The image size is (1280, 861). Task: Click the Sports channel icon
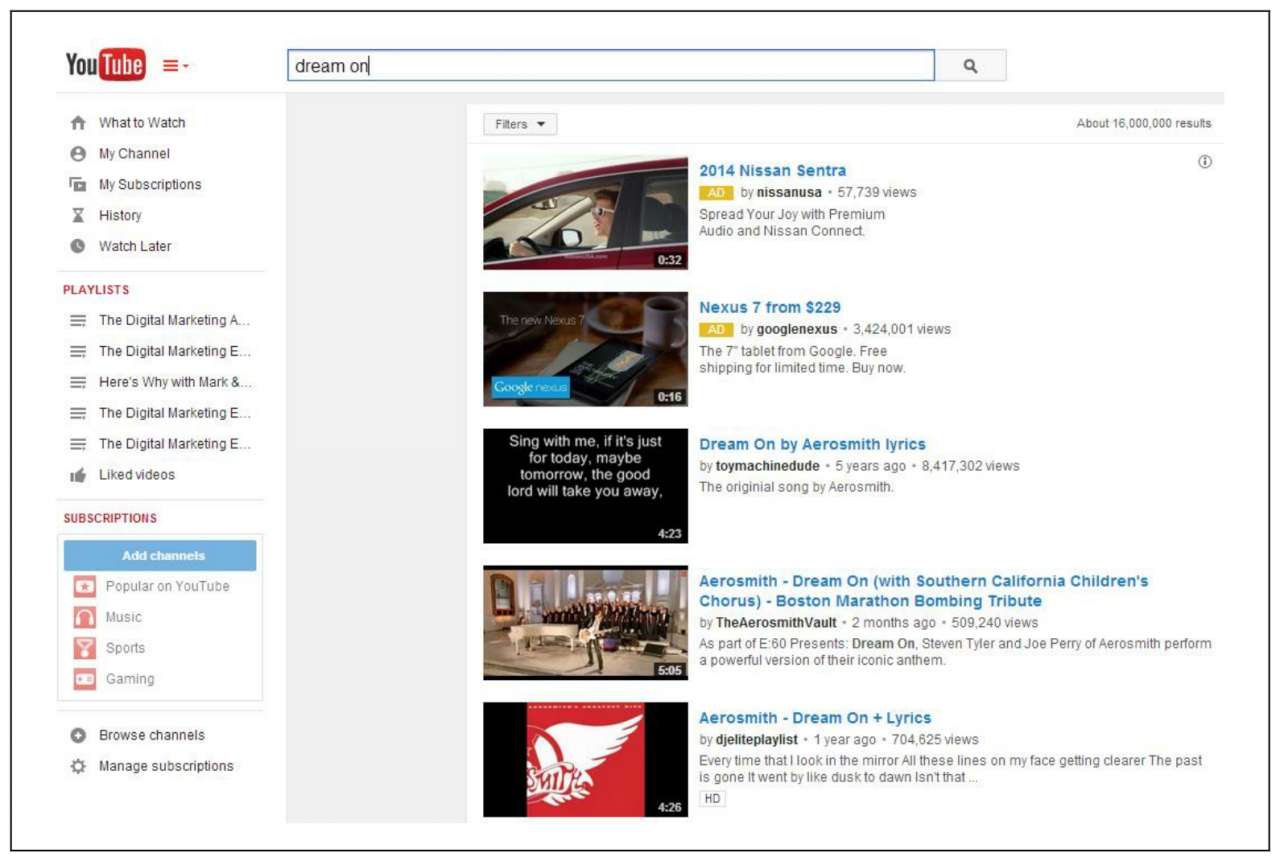(85, 649)
